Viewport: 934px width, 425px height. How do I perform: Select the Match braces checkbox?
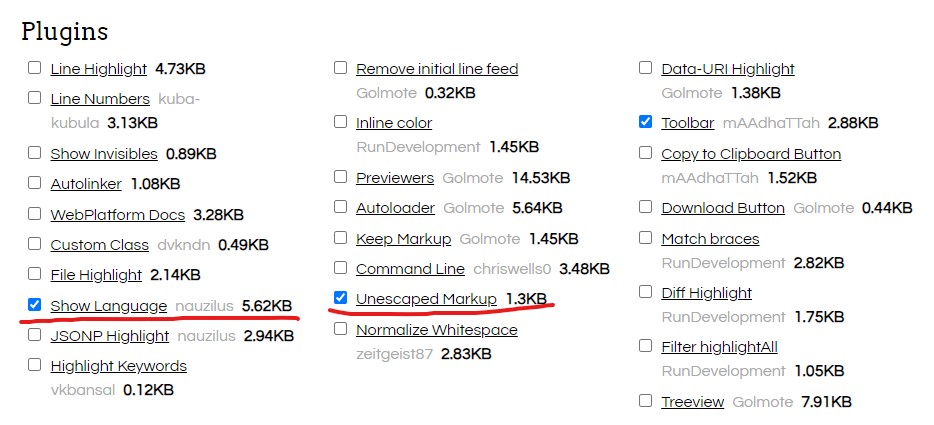(645, 237)
